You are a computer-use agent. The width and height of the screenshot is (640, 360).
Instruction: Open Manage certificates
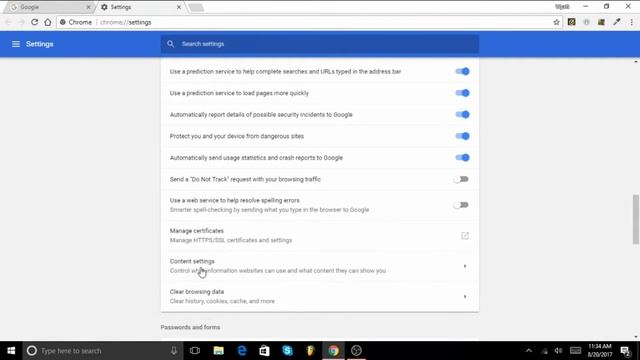pos(320,236)
